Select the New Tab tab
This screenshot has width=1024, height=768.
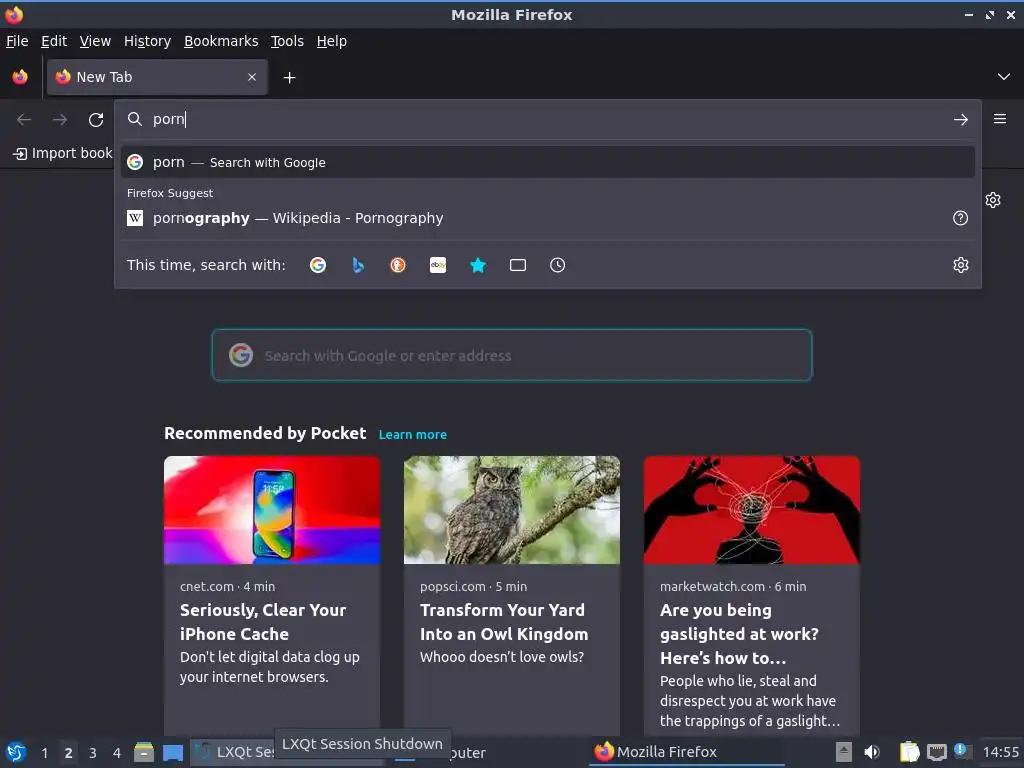157,77
